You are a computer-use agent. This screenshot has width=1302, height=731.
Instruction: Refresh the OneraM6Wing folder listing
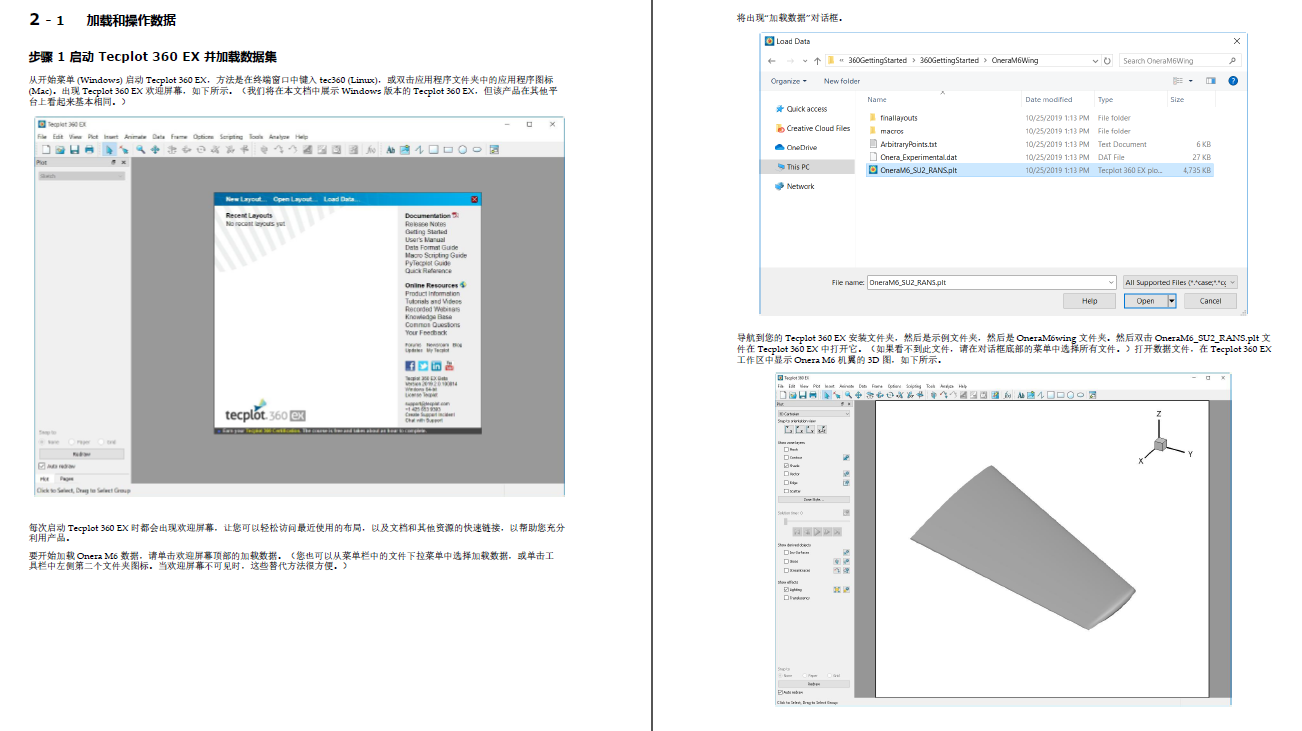pyautogui.click(x=1106, y=60)
